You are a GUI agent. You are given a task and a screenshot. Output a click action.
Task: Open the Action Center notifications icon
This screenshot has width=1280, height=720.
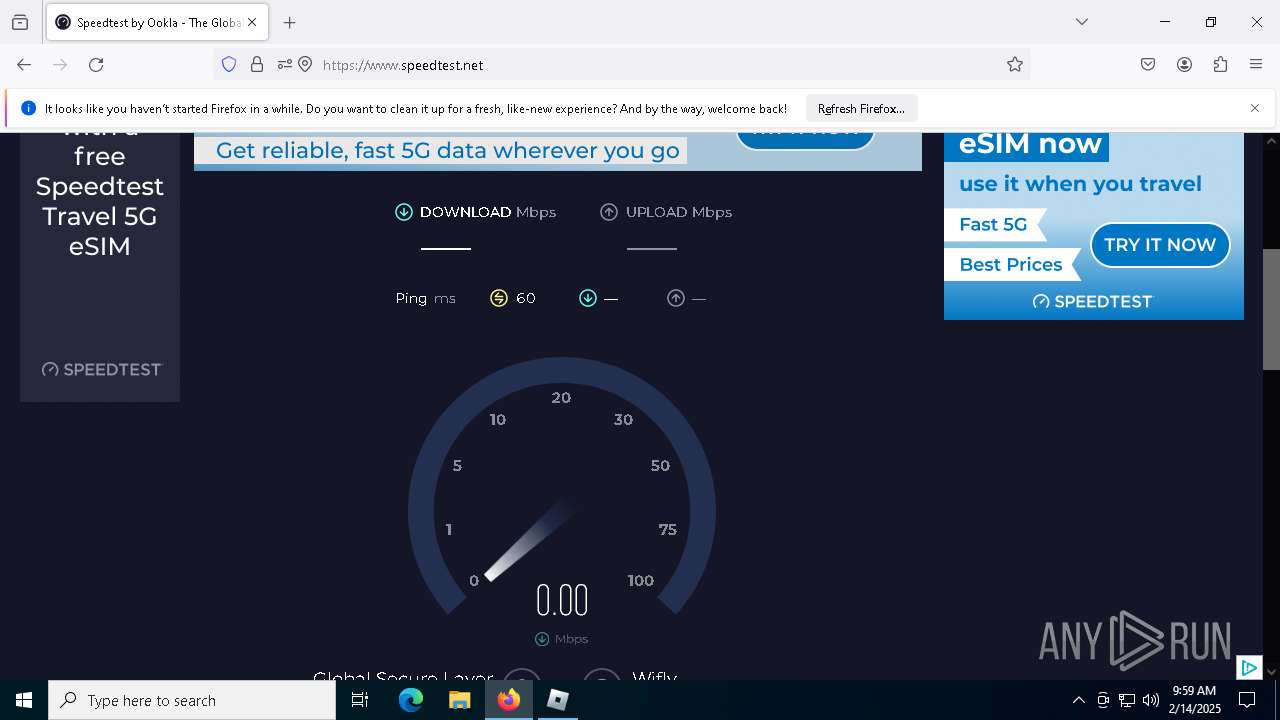tap(1247, 700)
